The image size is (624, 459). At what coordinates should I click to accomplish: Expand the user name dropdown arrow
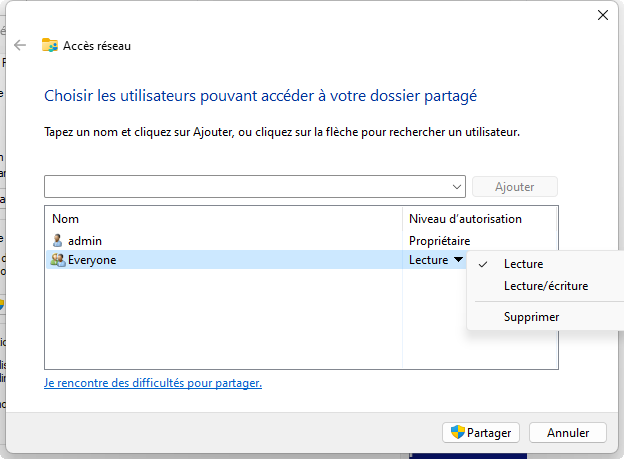coord(457,187)
